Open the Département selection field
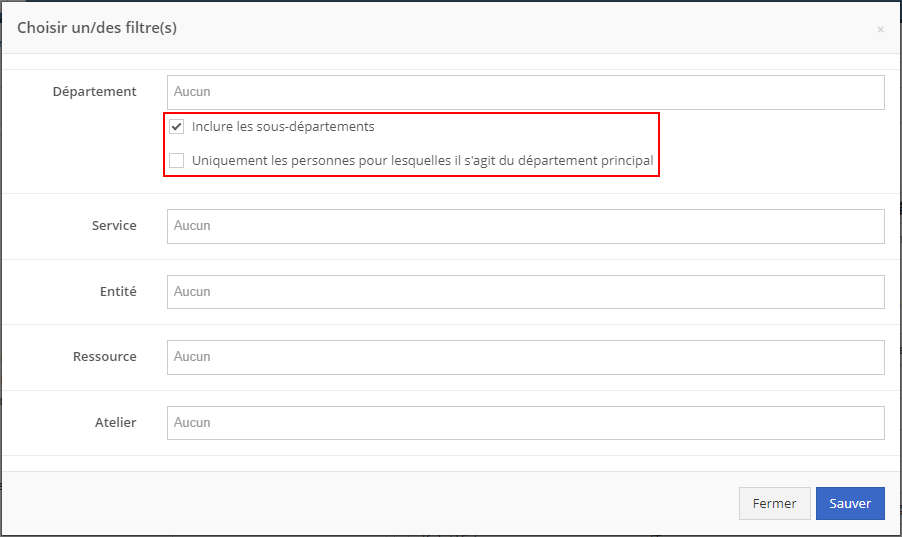The width and height of the screenshot is (902, 537). (525, 92)
